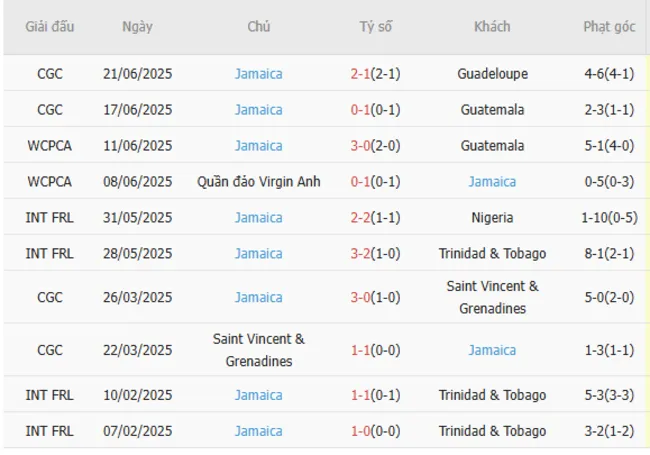Open the 2-1 score against Guadeloupe
Viewport: 650px width, 455px height.
[x=361, y=74]
